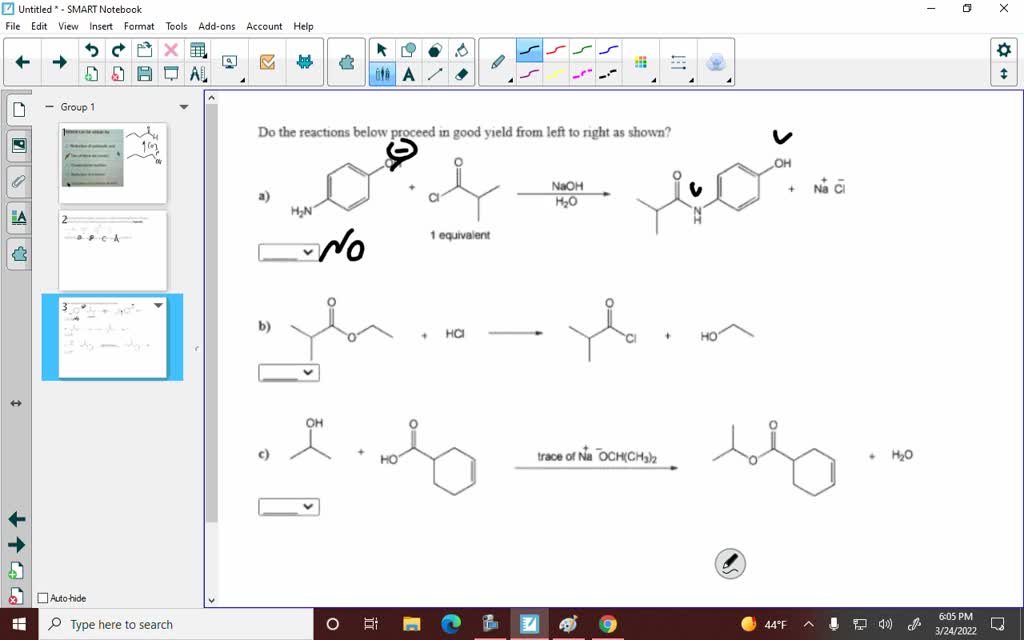
Task: Select the red pen color swatch
Action: pyautogui.click(x=556, y=48)
